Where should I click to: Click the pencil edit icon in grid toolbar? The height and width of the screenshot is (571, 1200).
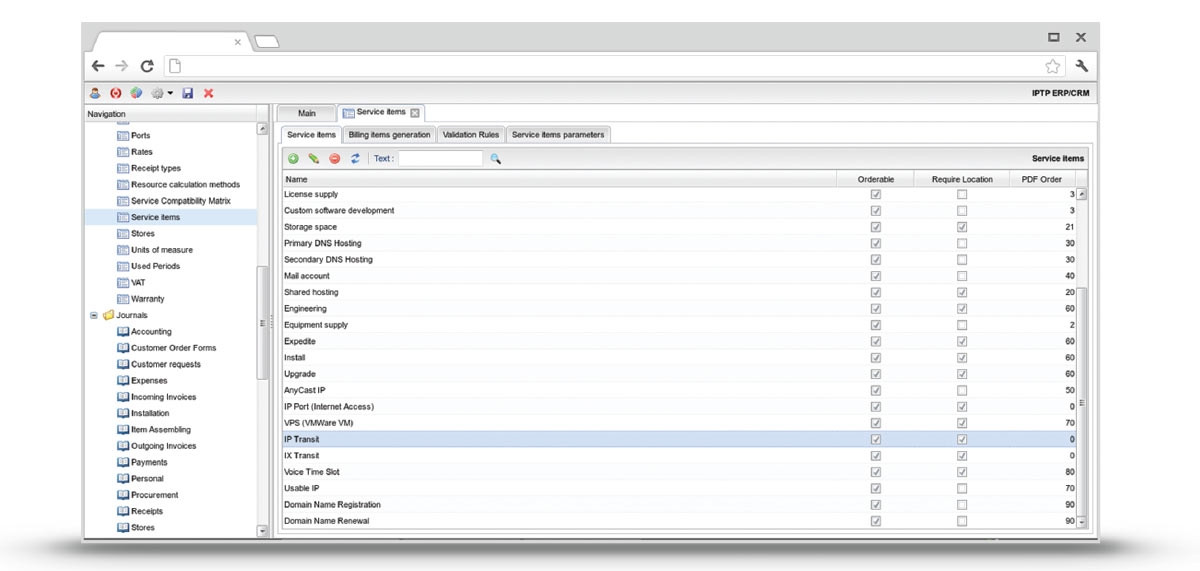pos(313,158)
